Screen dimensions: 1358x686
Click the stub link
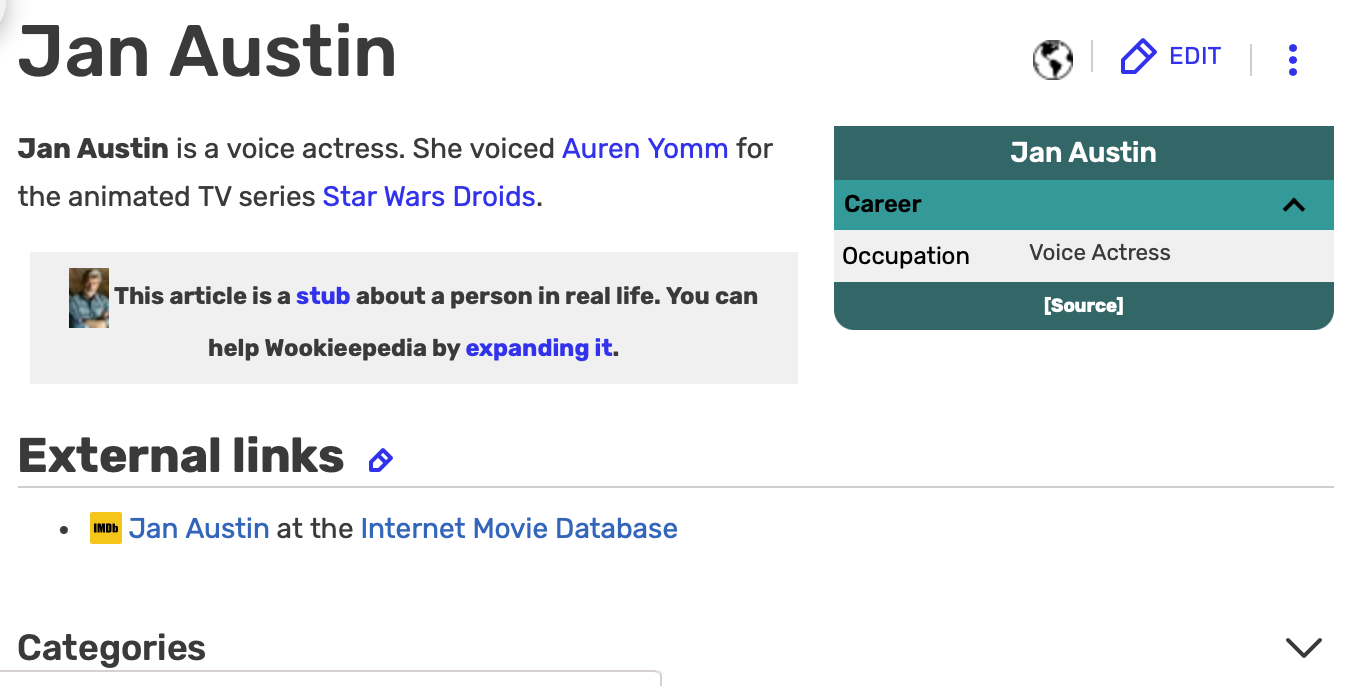click(x=323, y=296)
